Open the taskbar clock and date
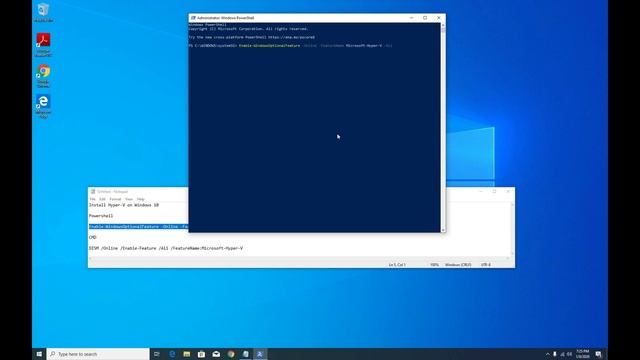 (582, 354)
